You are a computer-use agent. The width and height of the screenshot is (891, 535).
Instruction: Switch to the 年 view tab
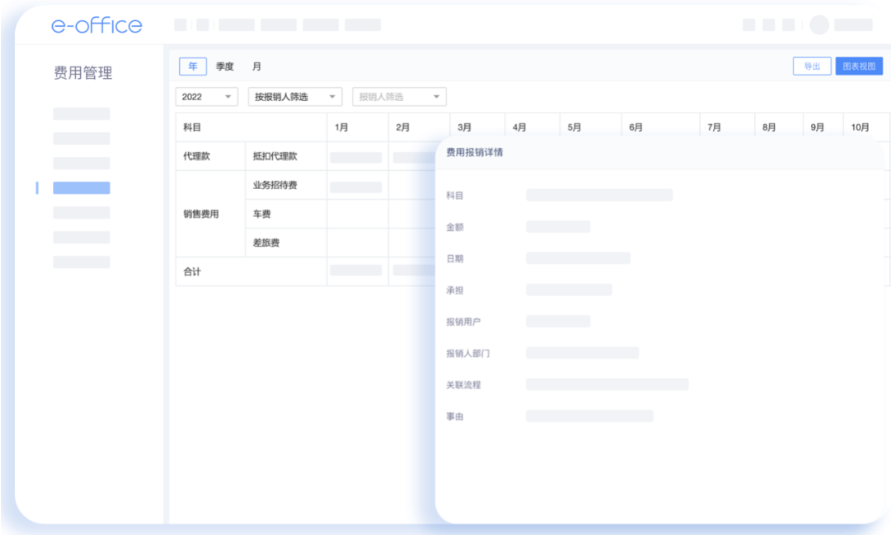pos(193,66)
